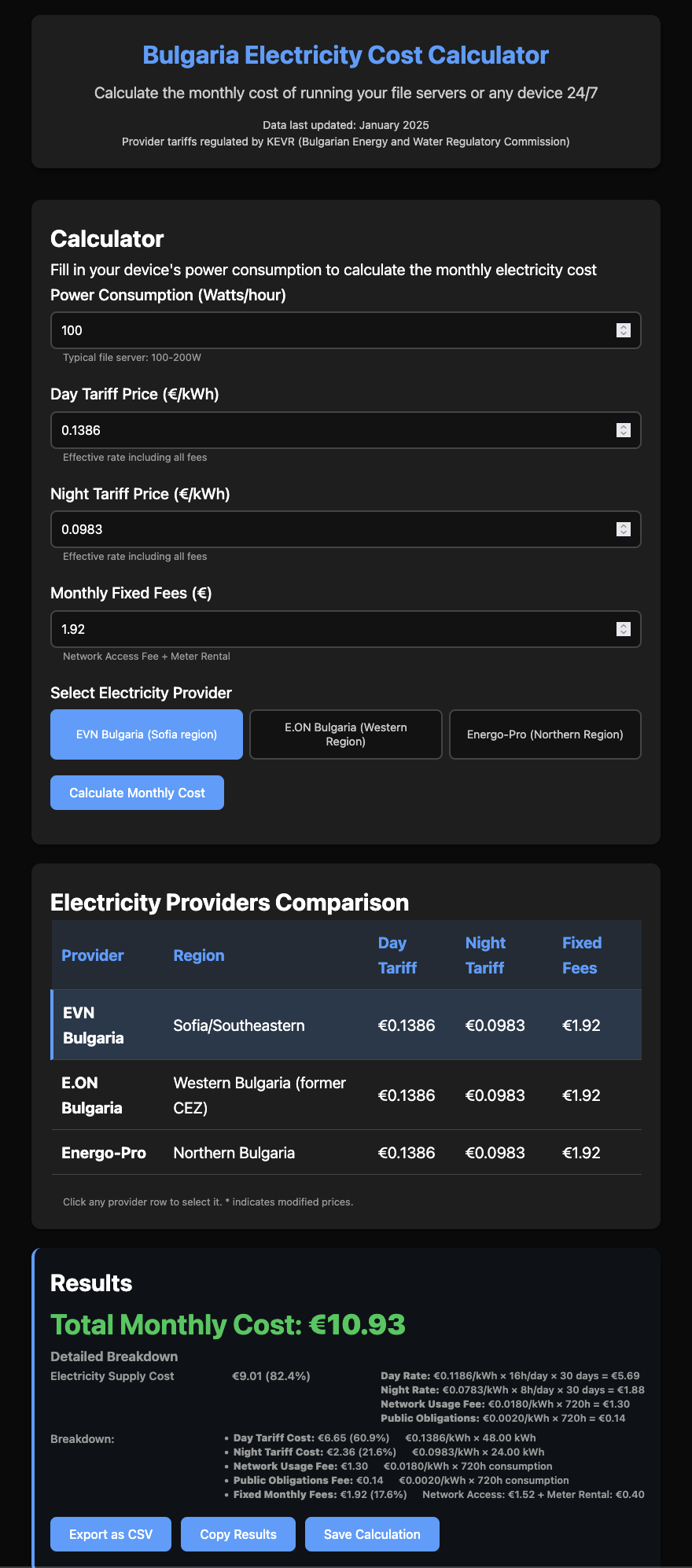
Task: Click inside the Power Consumption input field
Action: pos(315,330)
